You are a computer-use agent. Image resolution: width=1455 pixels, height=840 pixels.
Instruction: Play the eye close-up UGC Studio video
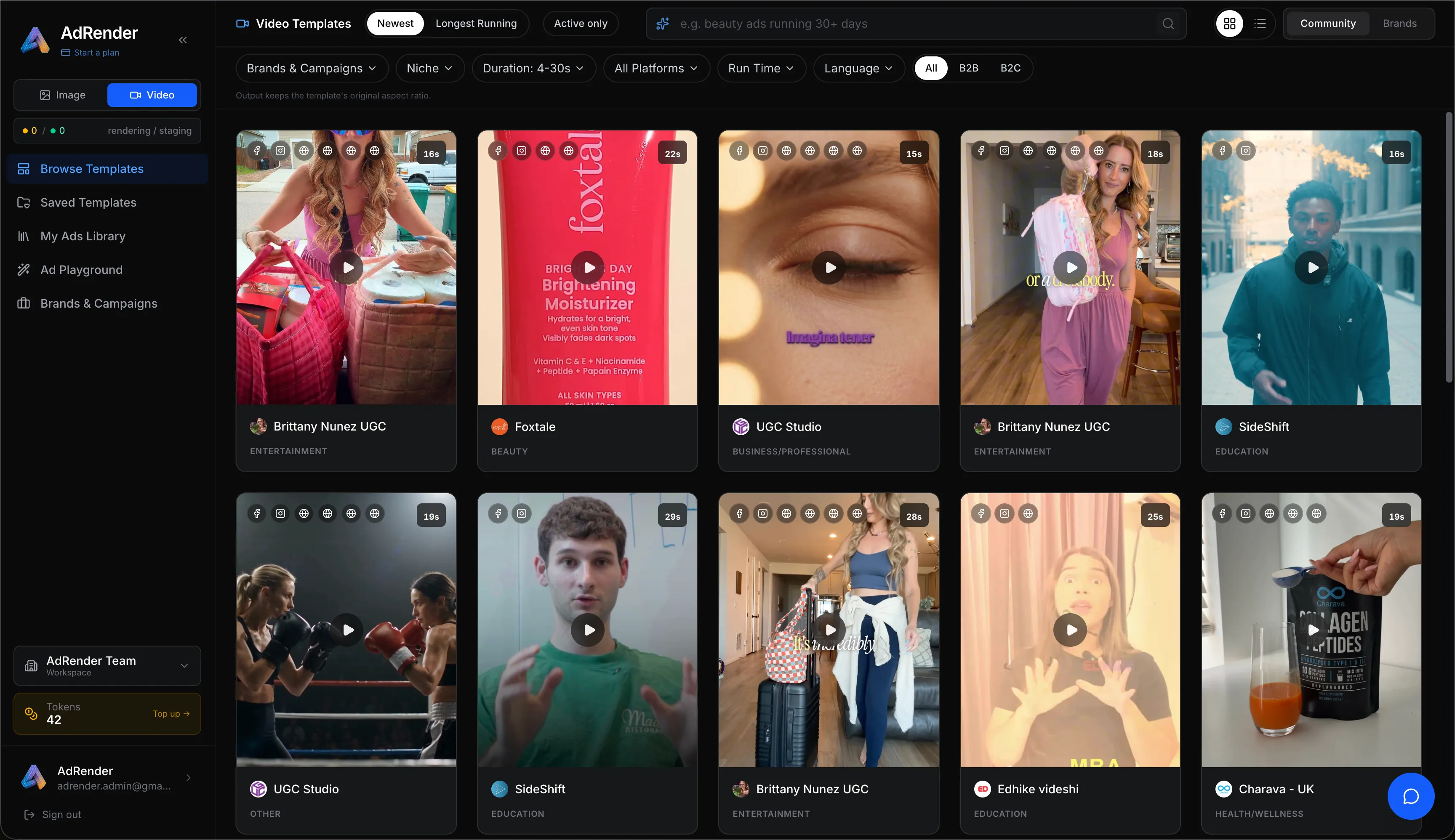click(829, 268)
